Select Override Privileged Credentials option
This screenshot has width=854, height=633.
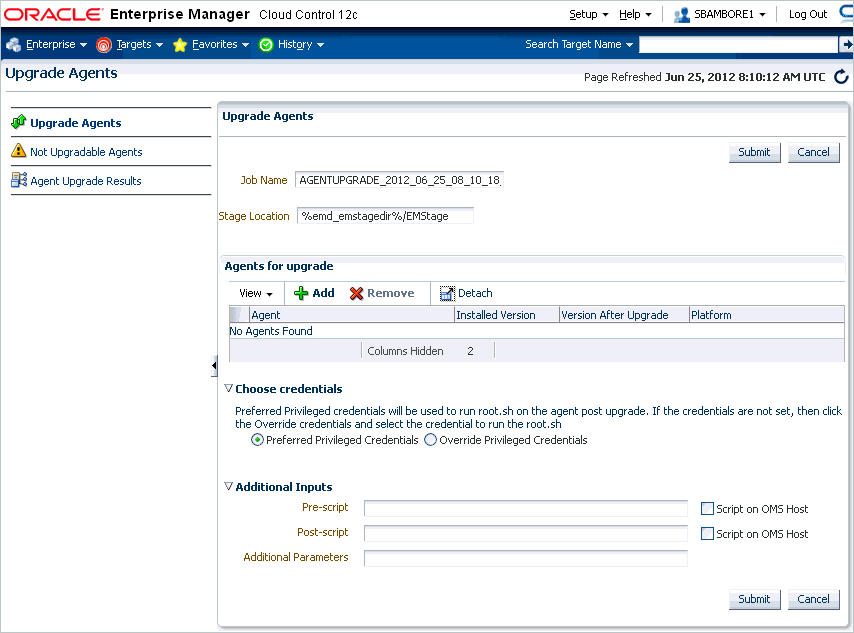430,440
